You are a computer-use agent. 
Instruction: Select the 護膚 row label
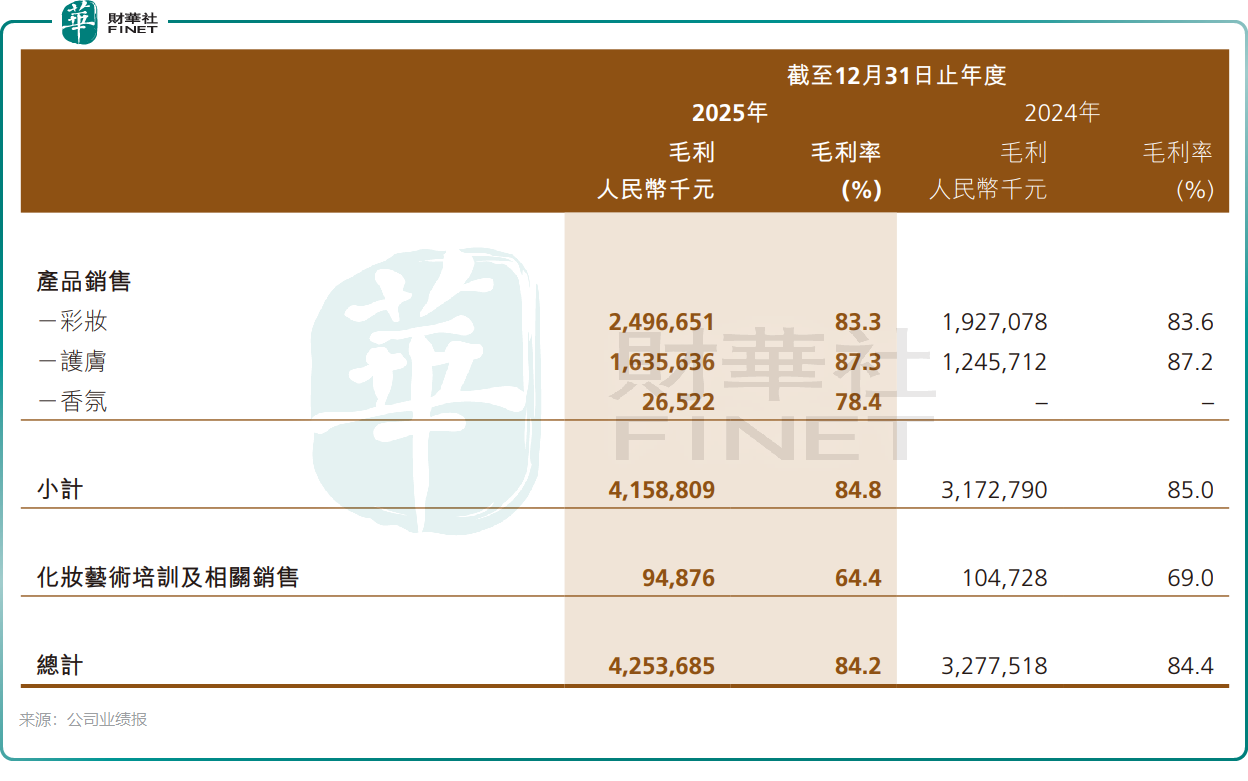[x=72, y=362]
